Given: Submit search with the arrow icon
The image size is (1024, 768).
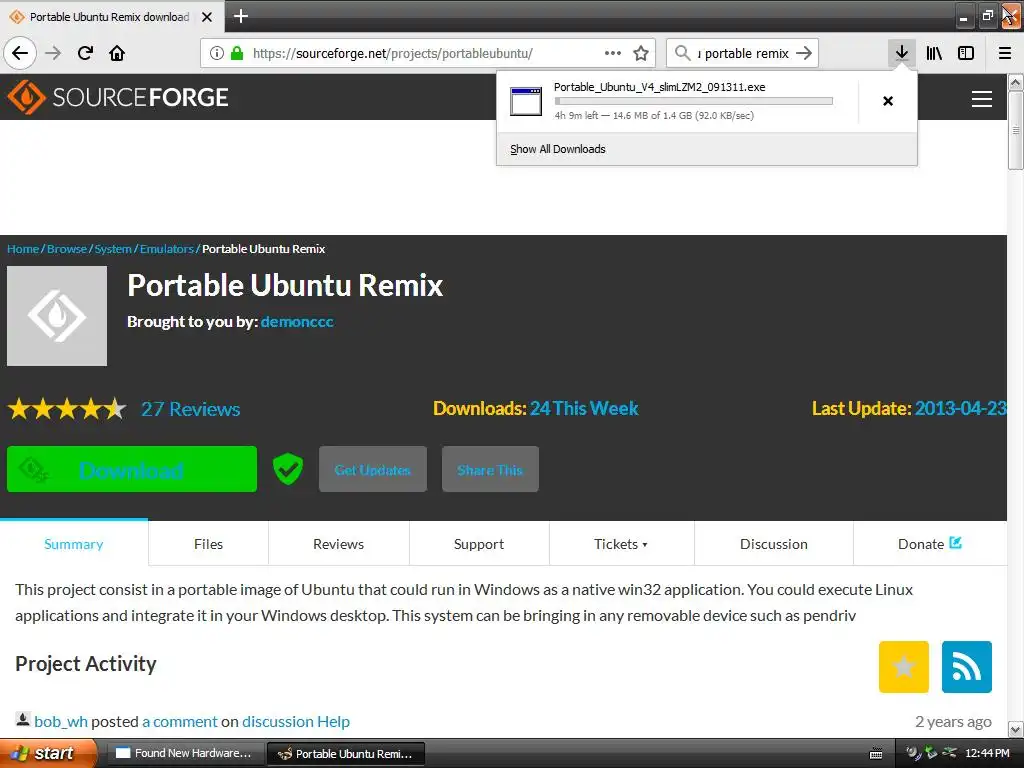Looking at the screenshot, I should coord(804,53).
